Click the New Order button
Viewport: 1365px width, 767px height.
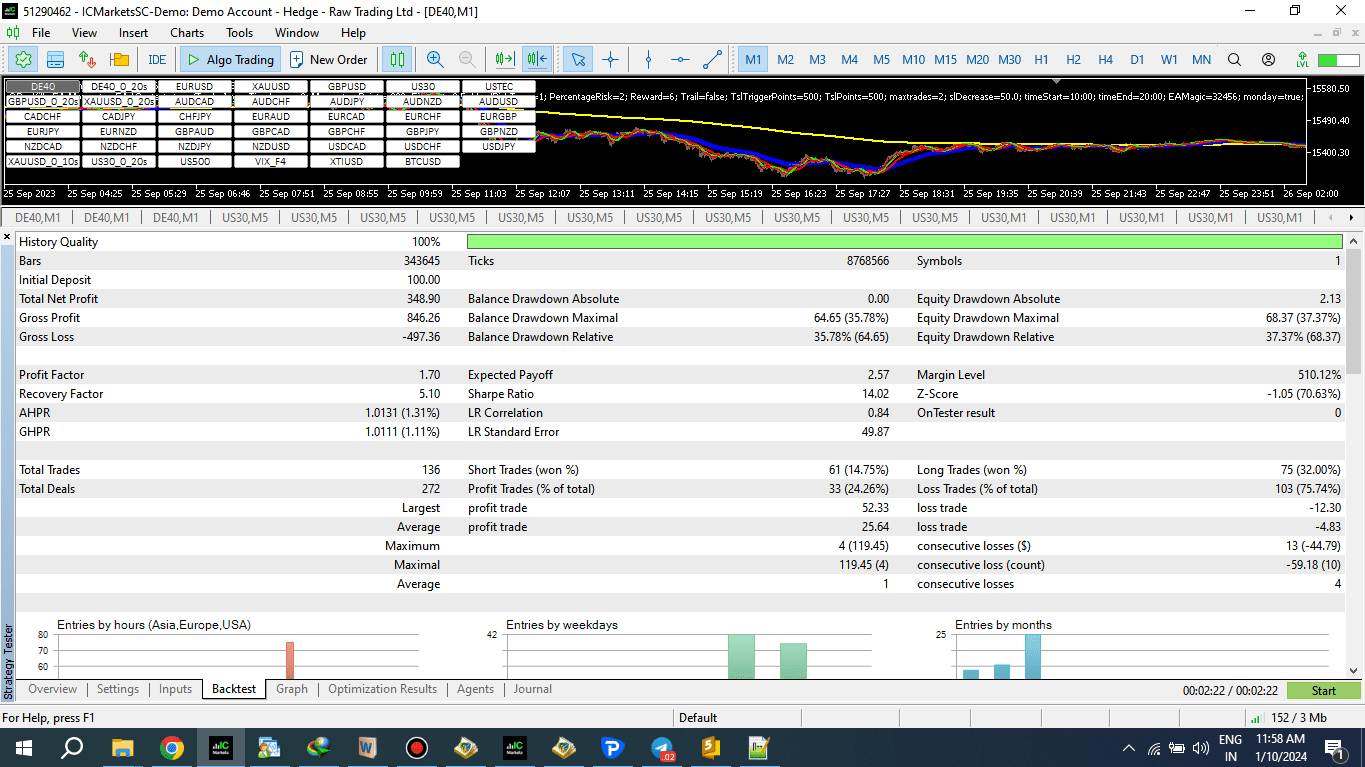(330, 59)
